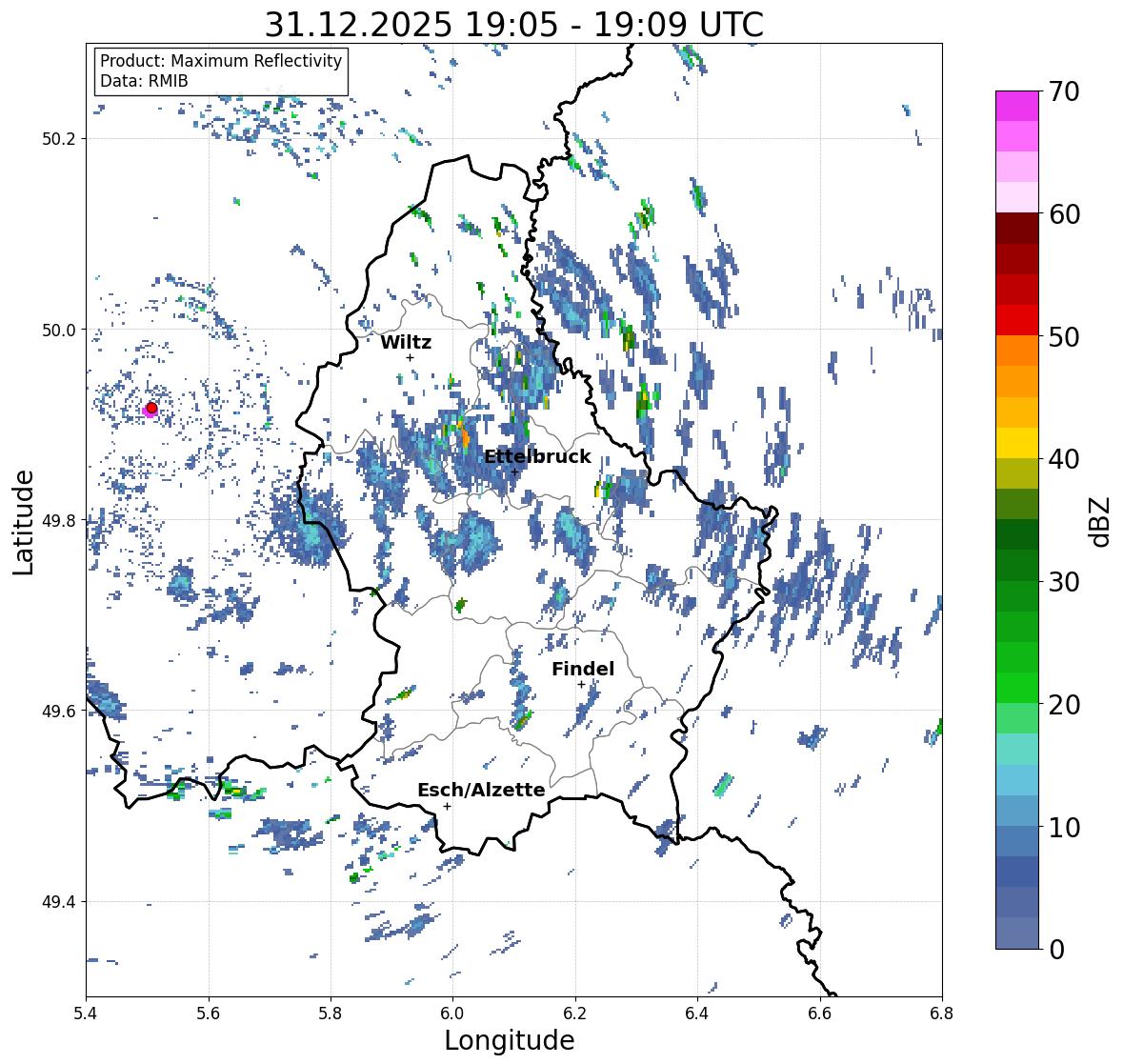Screen dimensions: 1123x1064
Task: Click the yellow colorbar segment just above 40
Action: coord(1017,443)
